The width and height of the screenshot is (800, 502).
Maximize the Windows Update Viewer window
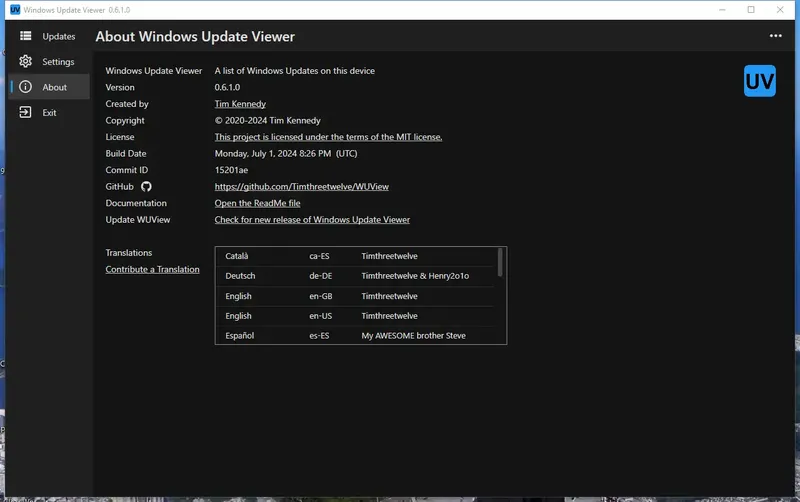click(x=751, y=10)
